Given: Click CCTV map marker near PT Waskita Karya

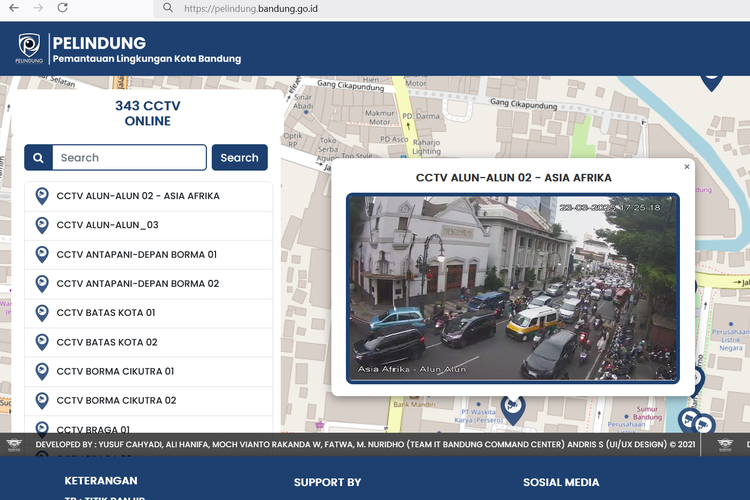Looking at the screenshot, I should (513, 410).
